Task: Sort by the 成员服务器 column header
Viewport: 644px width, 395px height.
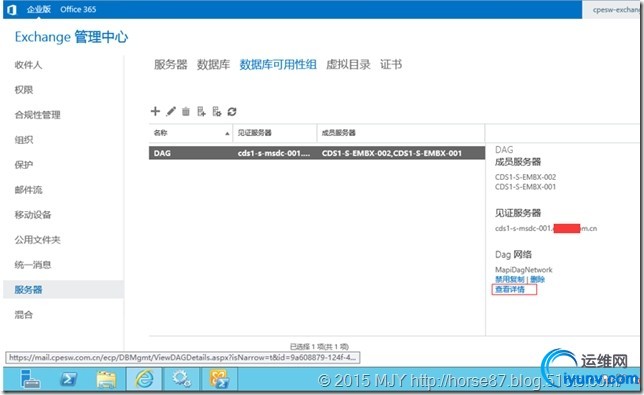Action: 401,133
